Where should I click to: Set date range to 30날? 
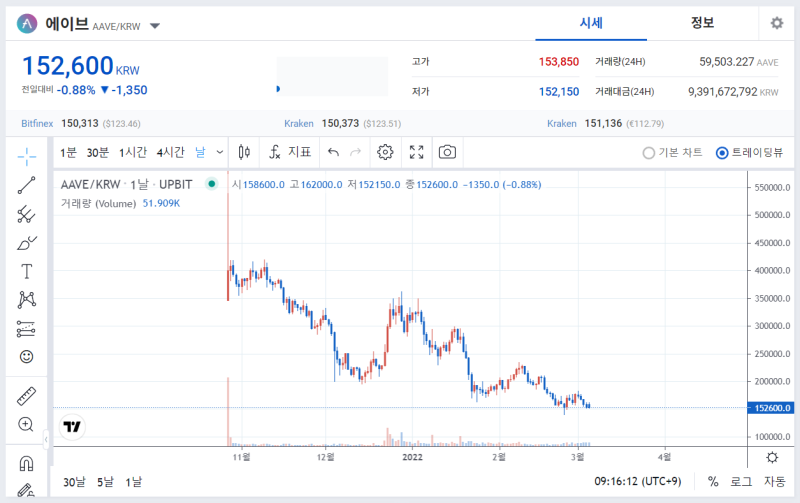coord(74,482)
